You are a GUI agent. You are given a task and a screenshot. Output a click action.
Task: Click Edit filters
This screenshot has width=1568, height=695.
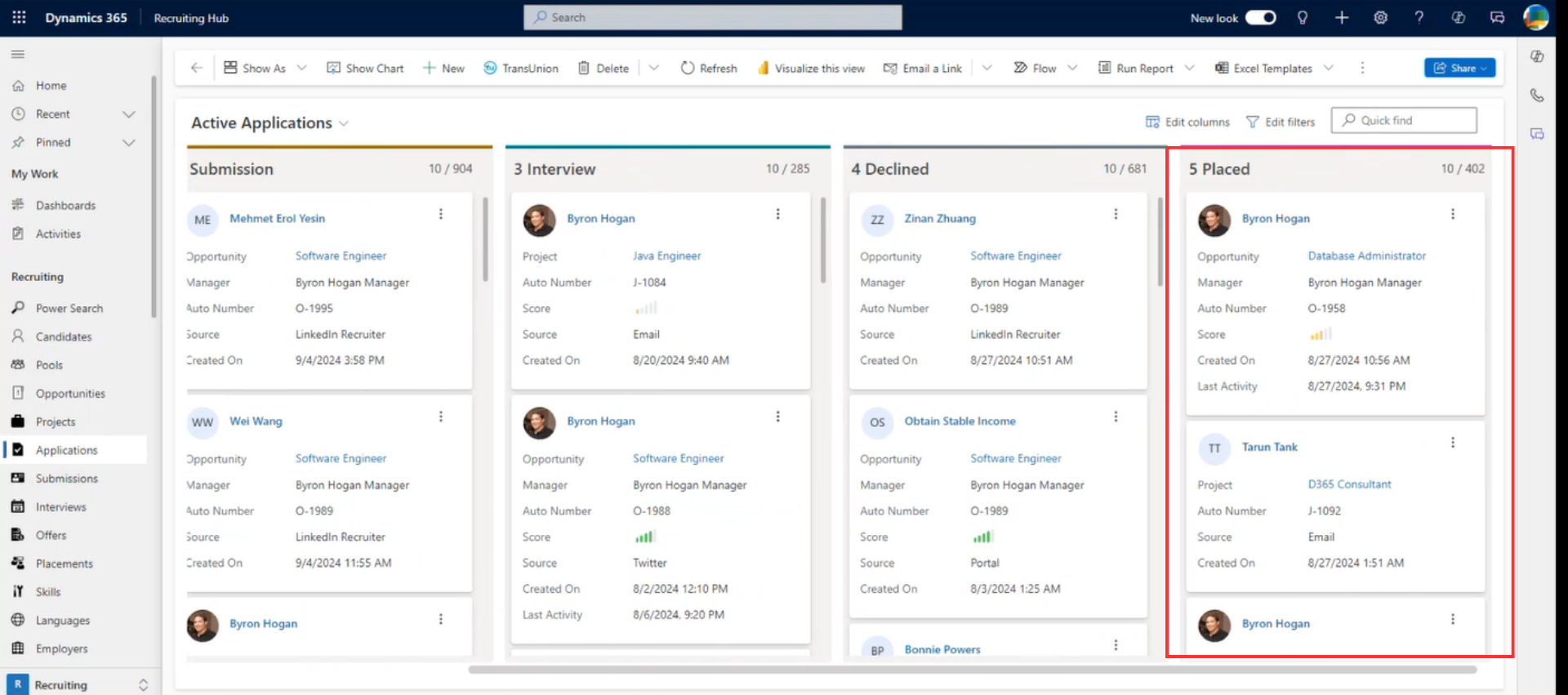[x=1281, y=122]
